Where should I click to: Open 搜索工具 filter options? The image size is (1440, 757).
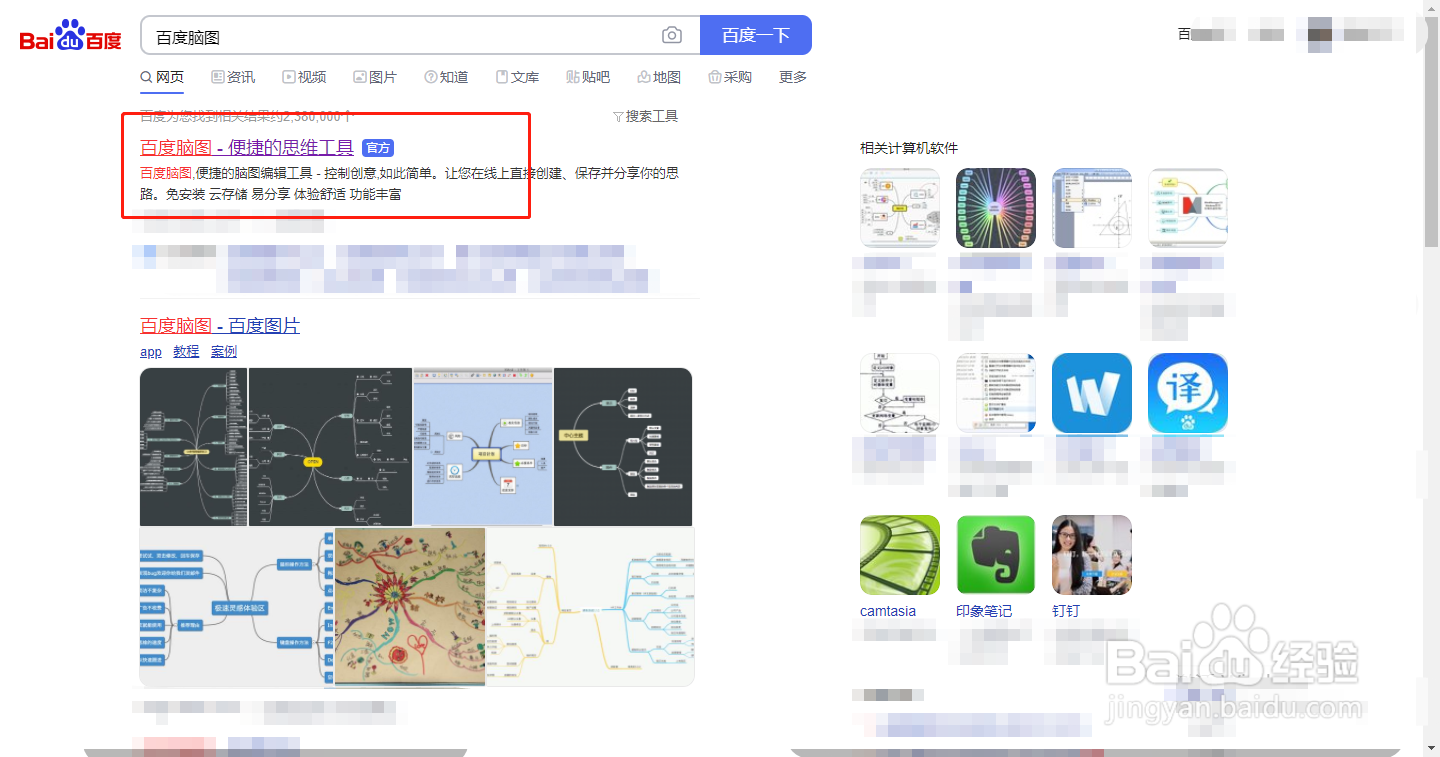click(645, 116)
